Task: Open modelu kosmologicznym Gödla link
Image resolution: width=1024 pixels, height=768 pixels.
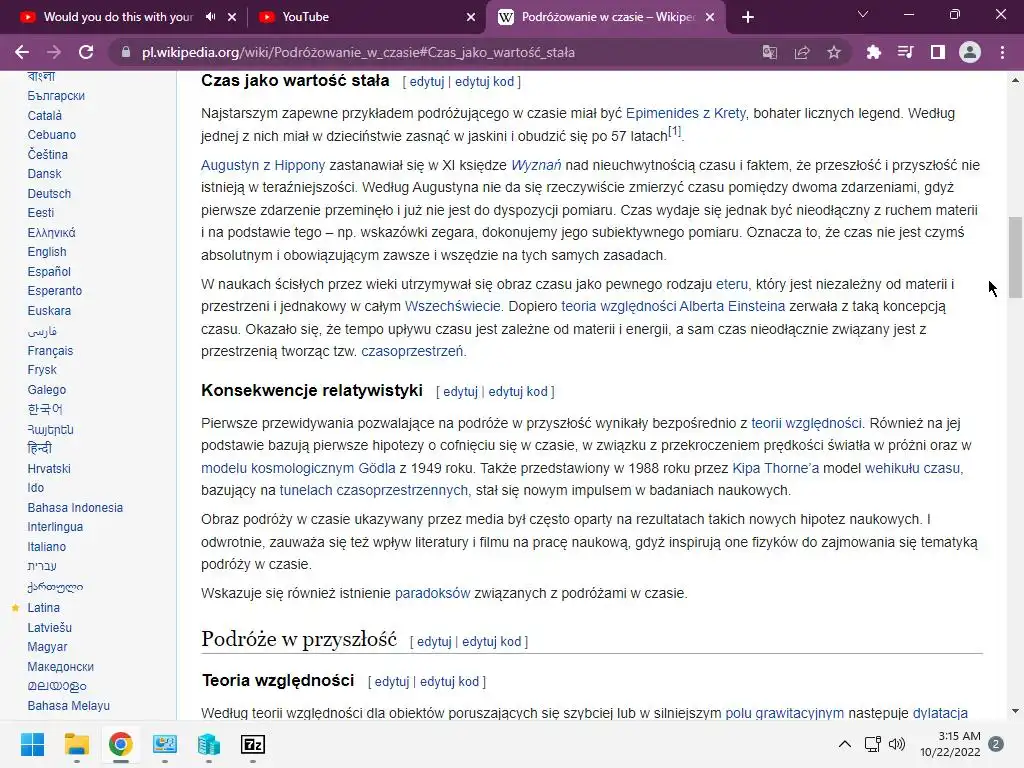Action: coord(298,468)
